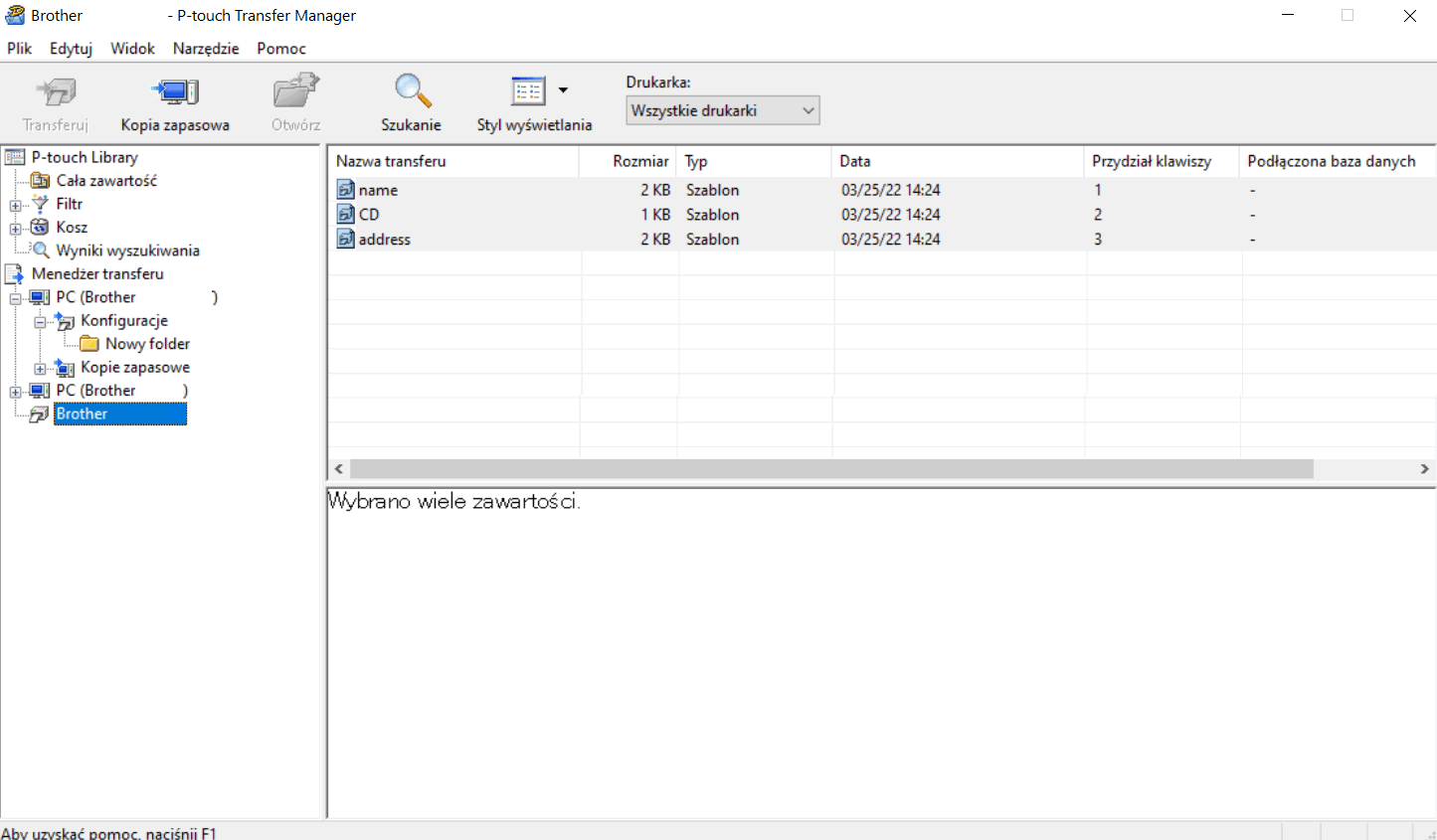Sort by Nazwa transferu column header
This screenshot has height=840, width=1437.
(x=452, y=161)
